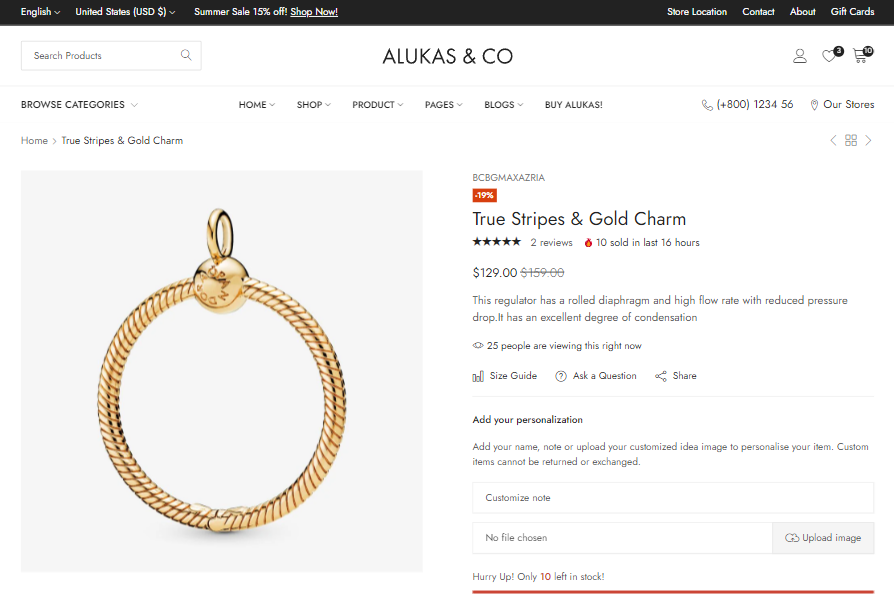The width and height of the screenshot is (894, 595).
Task: Open the wishlist heart icon
Action: click(829, 56)
